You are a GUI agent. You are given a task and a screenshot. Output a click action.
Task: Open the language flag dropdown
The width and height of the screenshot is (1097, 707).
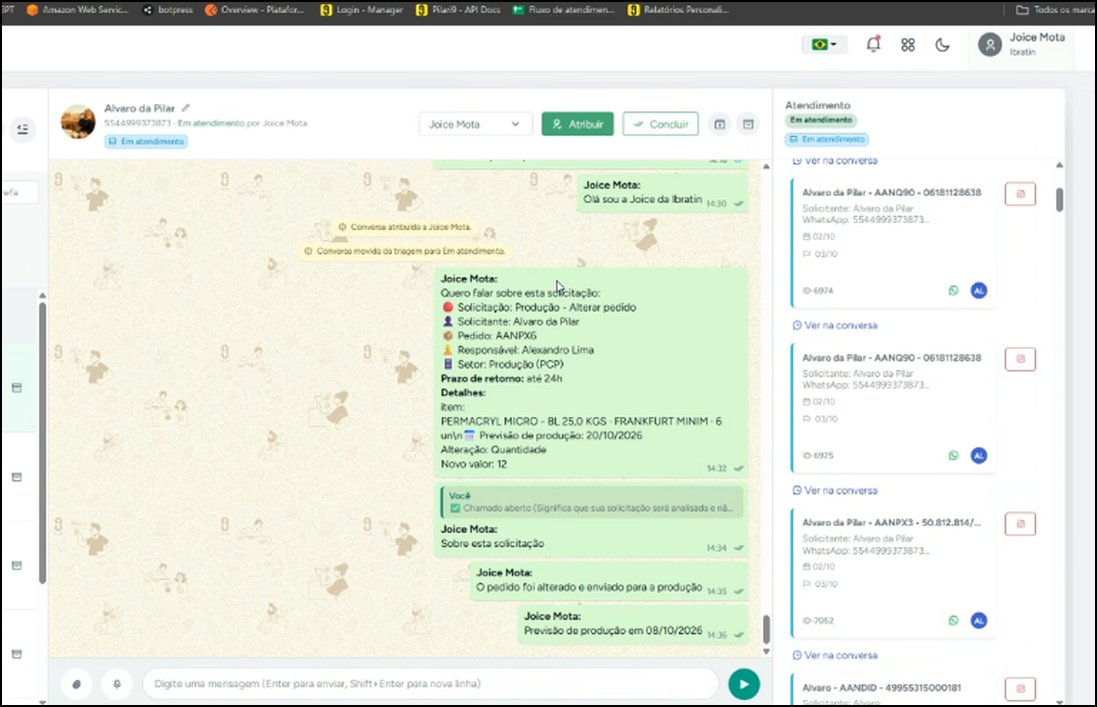[823, 44]
